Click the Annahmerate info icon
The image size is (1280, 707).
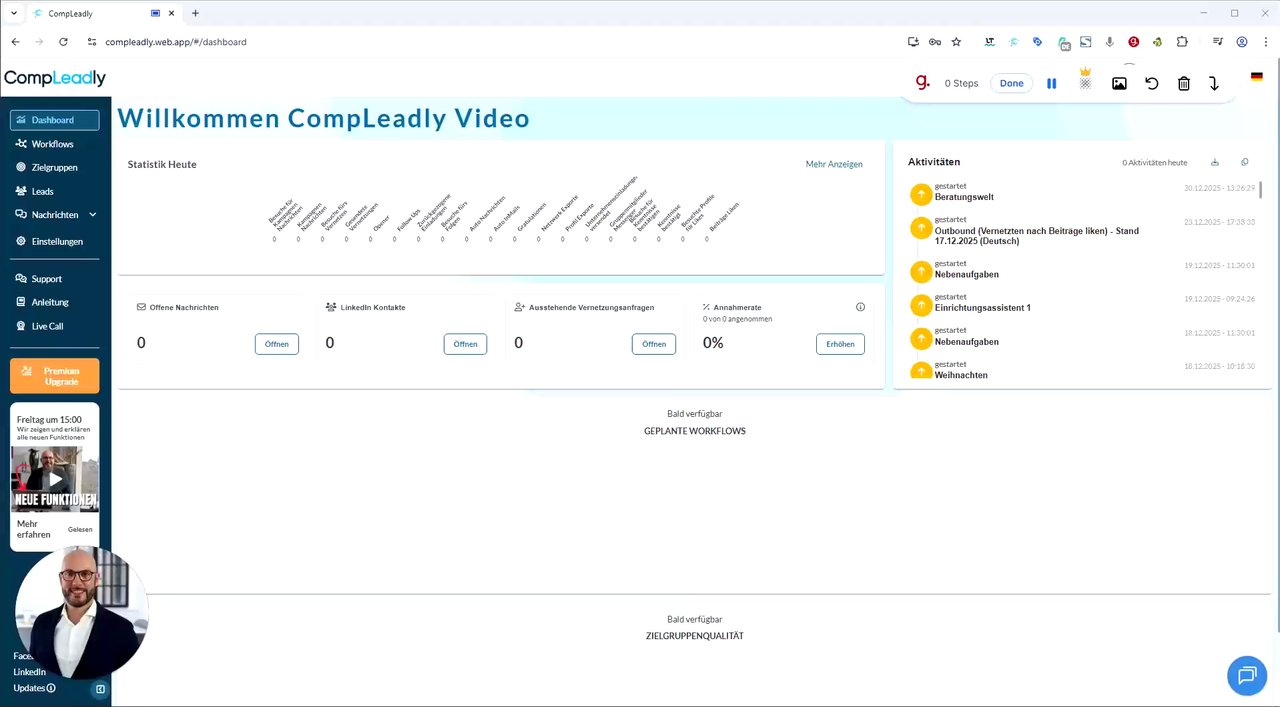[x=860, y=307]
